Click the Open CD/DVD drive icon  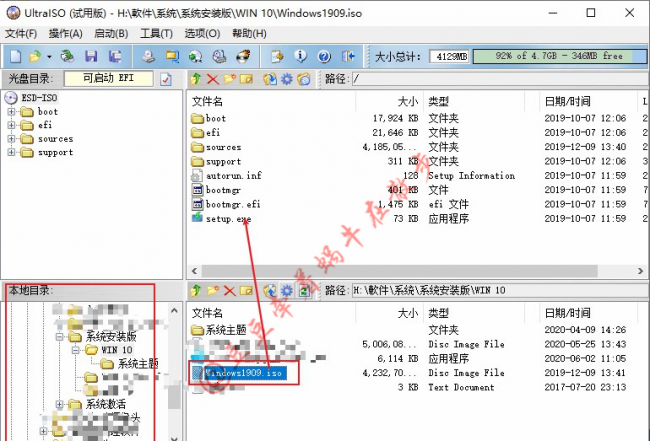(x=67, y=56)
